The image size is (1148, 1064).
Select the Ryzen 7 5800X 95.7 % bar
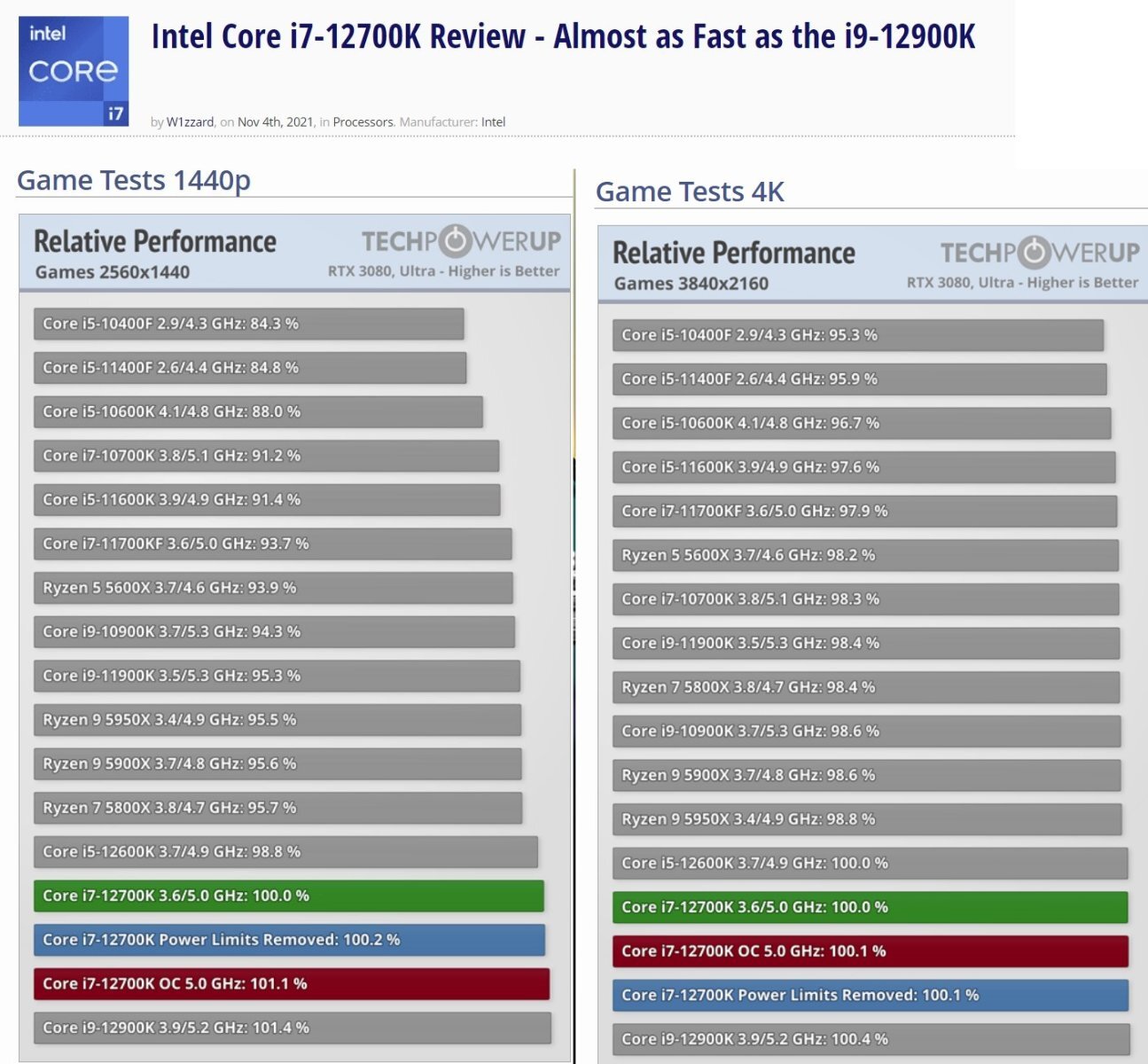coord(278,808)
